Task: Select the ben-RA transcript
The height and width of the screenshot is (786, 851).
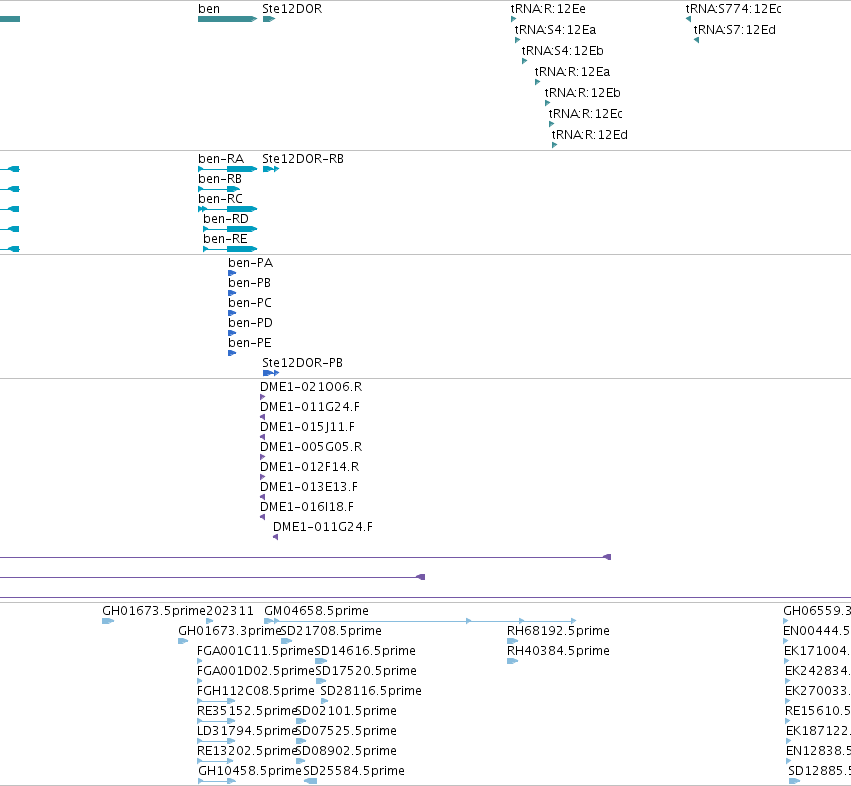Action: coord(227,169)
